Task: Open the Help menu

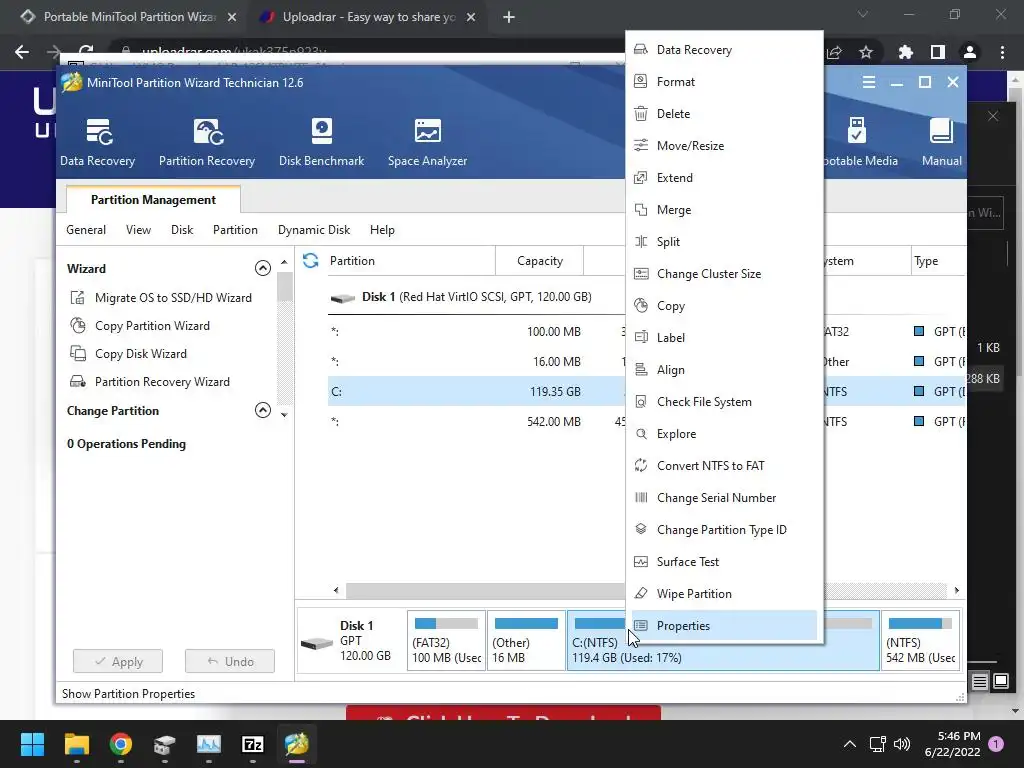Action: pyautogui.click(x=382, y=230)
